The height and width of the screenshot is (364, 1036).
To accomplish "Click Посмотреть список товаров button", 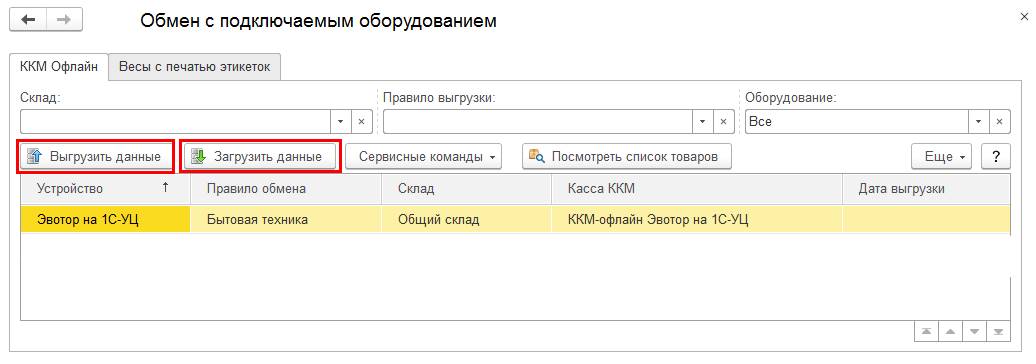I will pyautogui.click(x=627, y=157).
